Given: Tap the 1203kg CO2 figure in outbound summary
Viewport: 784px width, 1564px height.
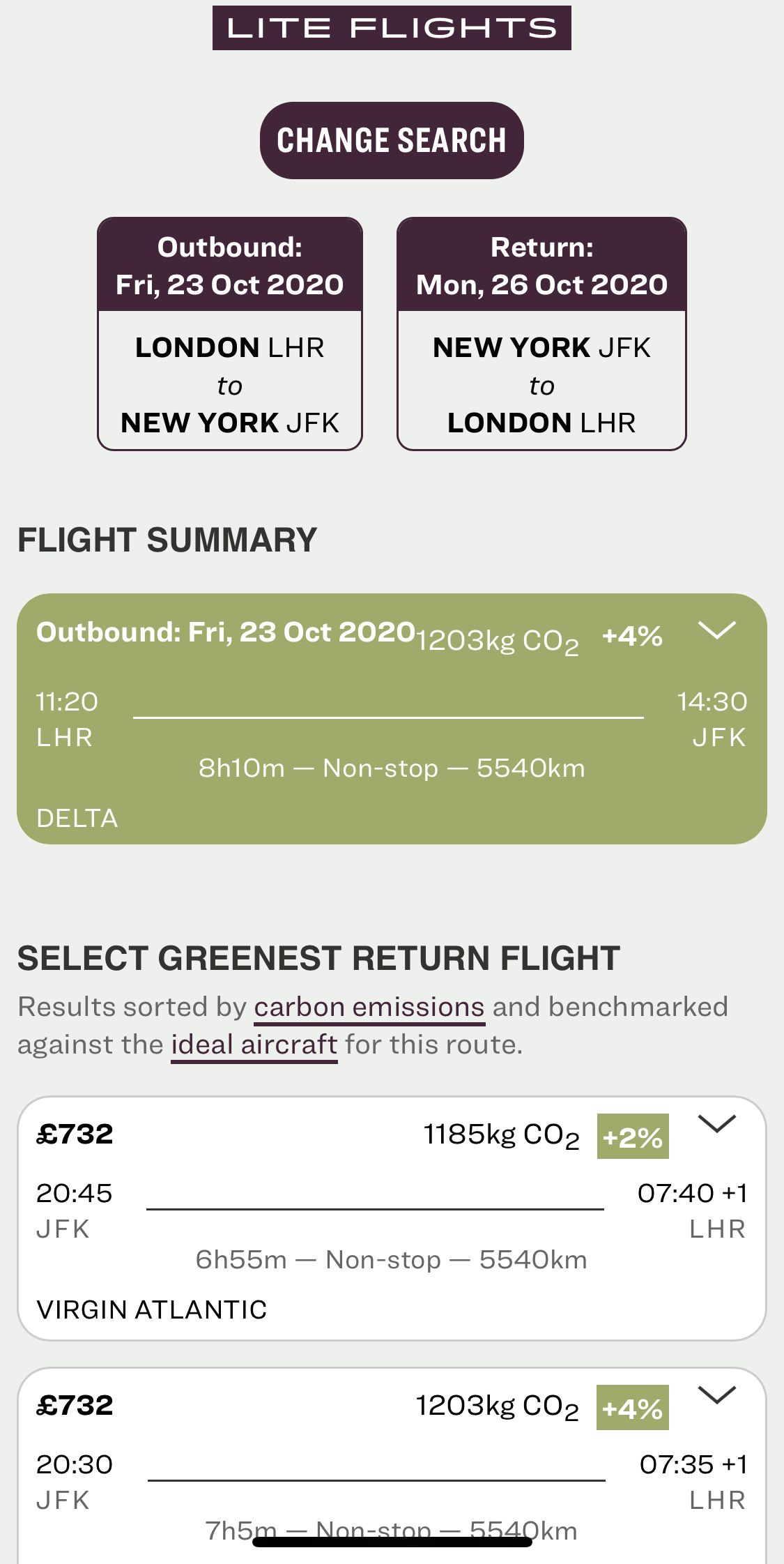Looking at the screenshot, I should [x=498, y=641].
